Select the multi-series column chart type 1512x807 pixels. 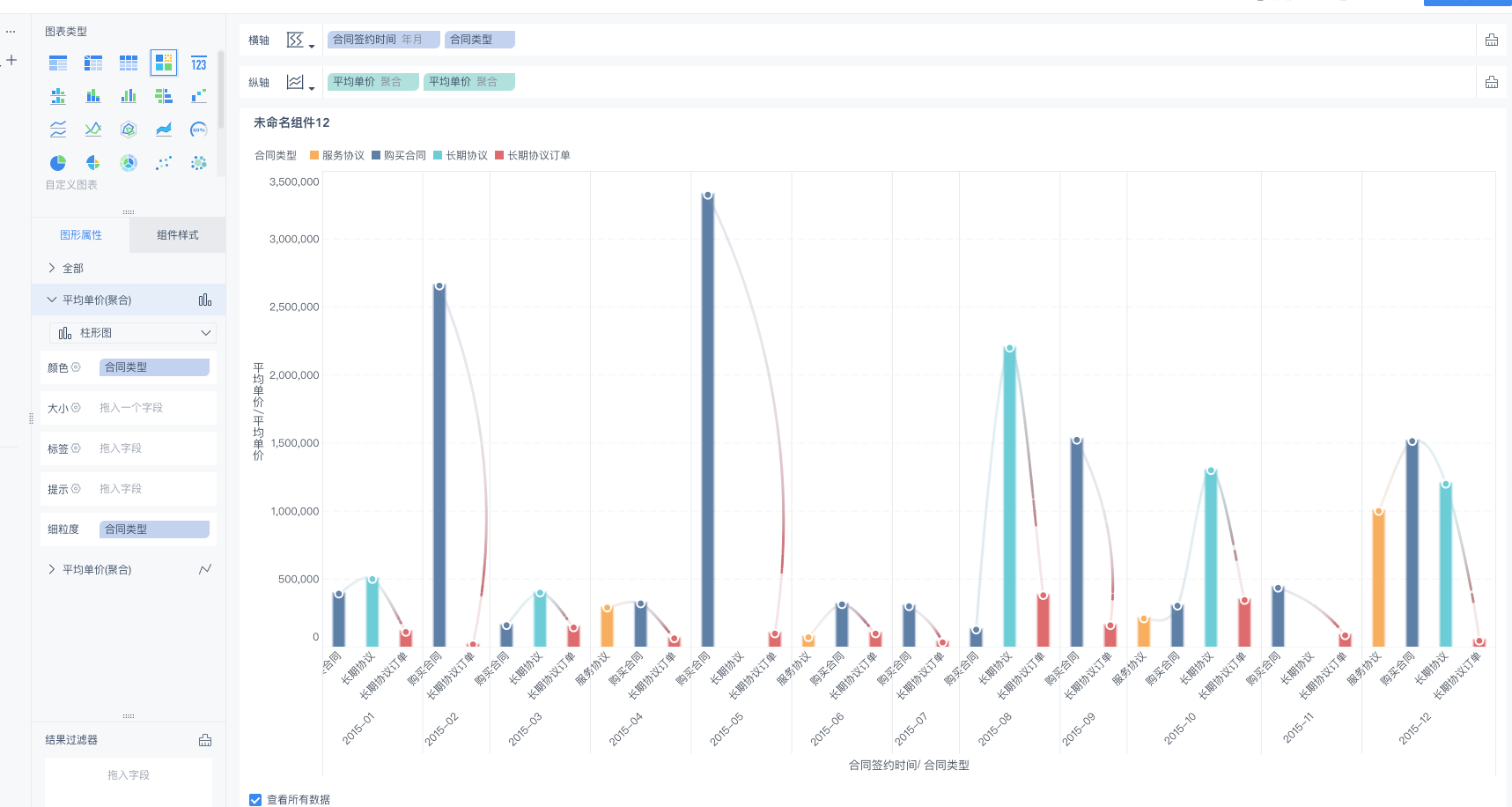pos(129,96)
